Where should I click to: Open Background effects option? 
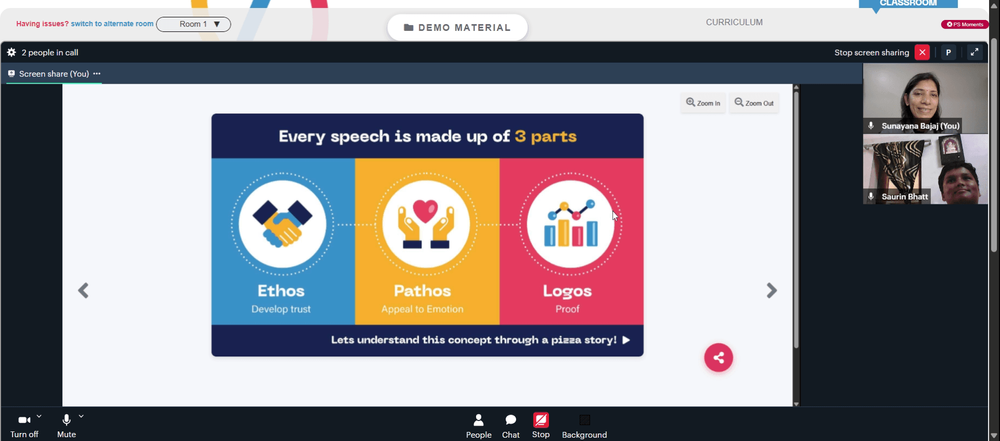(584, 426)
